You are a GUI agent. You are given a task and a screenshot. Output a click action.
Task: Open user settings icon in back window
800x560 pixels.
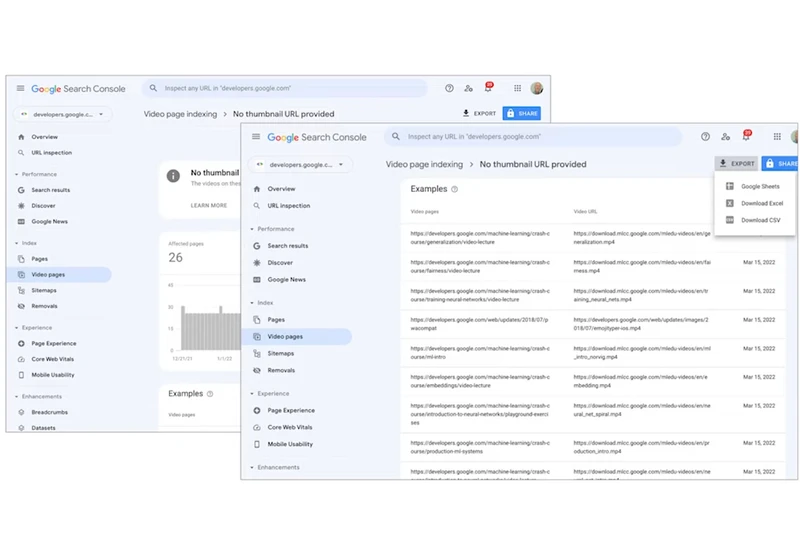pos(468,88)
